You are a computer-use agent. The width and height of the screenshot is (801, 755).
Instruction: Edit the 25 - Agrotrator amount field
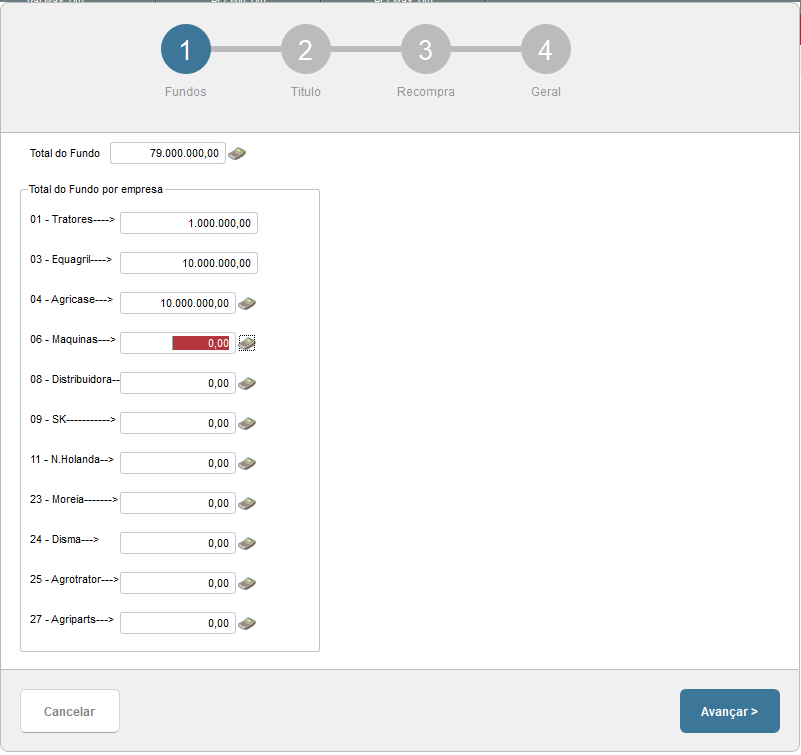[178, 583]
